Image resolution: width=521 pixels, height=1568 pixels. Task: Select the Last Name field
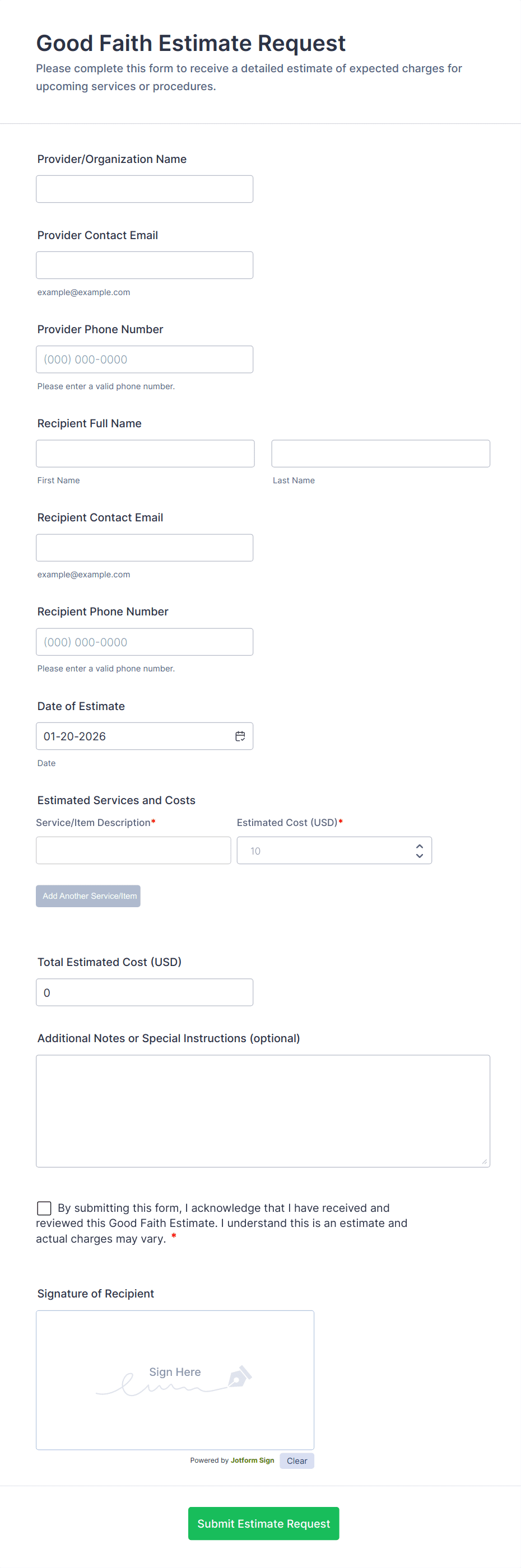[x=380, y=453]
